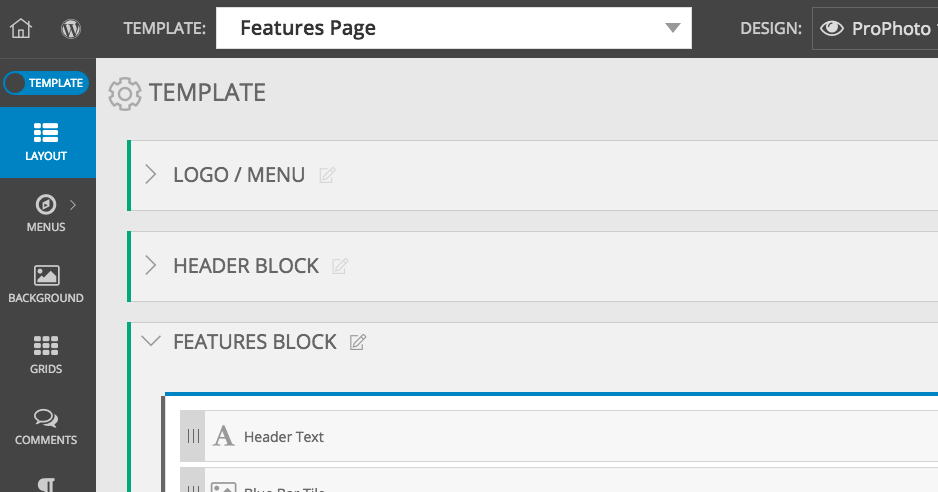Open the Menus sidebar item
Viewport: 938px width, 492px height.
point(46,213)
